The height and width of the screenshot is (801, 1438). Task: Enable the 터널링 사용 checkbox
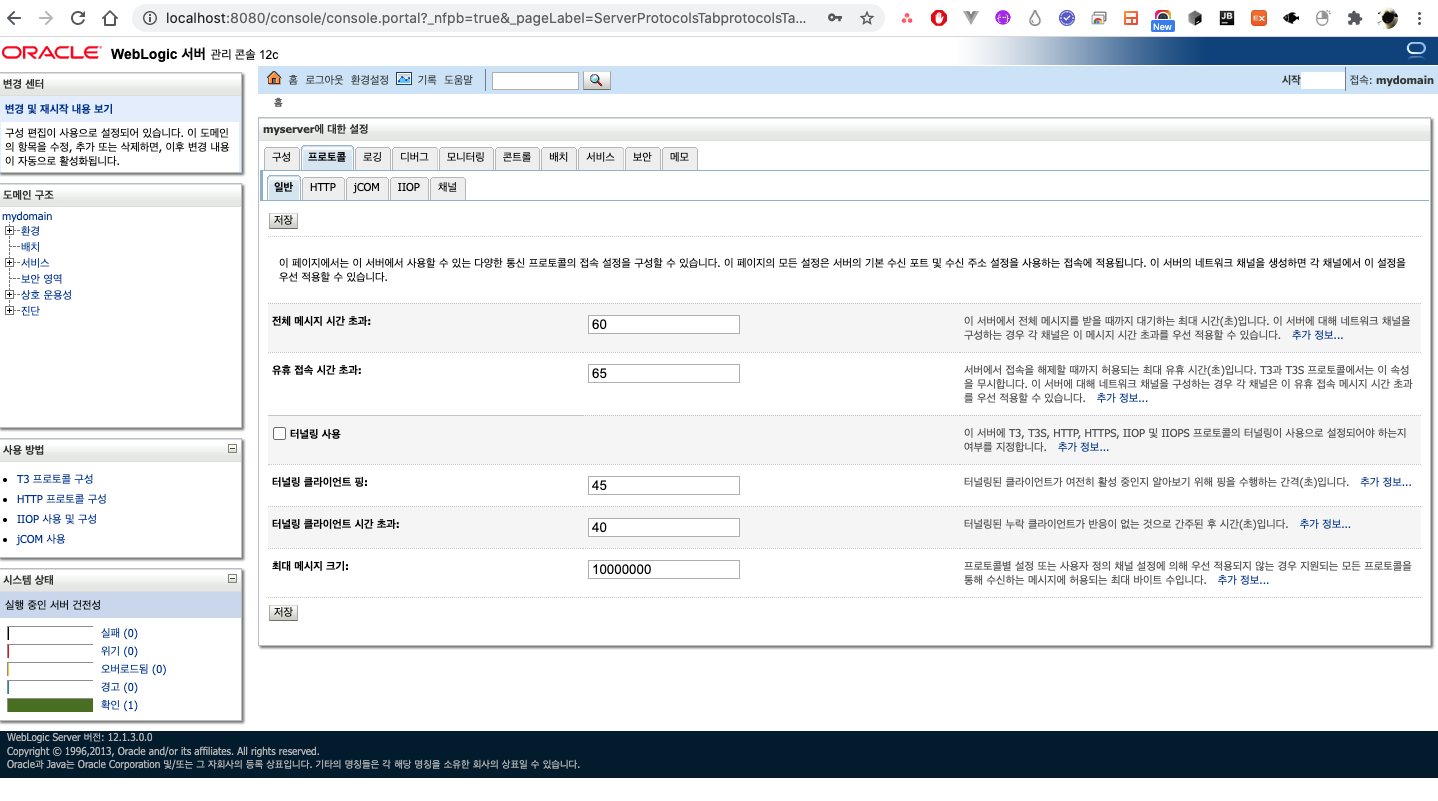click(280, 434)
